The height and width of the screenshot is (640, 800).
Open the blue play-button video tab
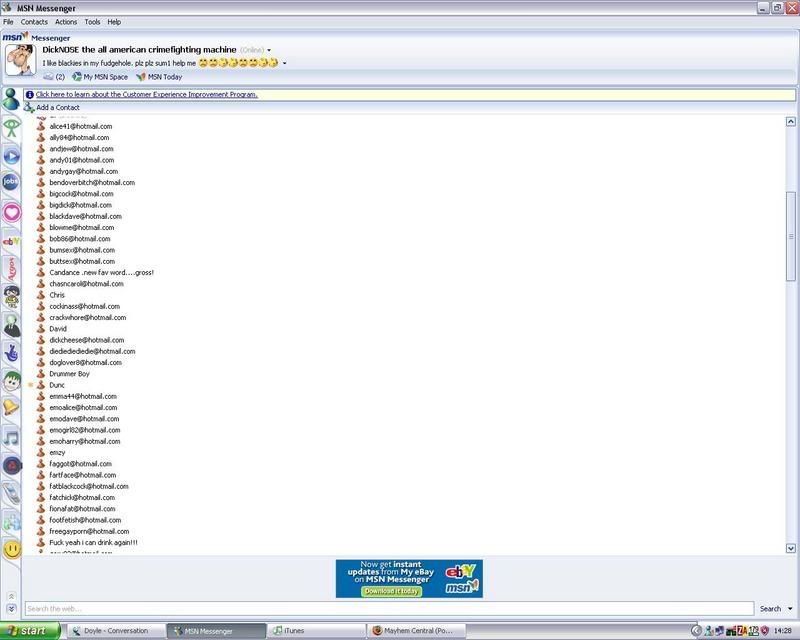11,156
